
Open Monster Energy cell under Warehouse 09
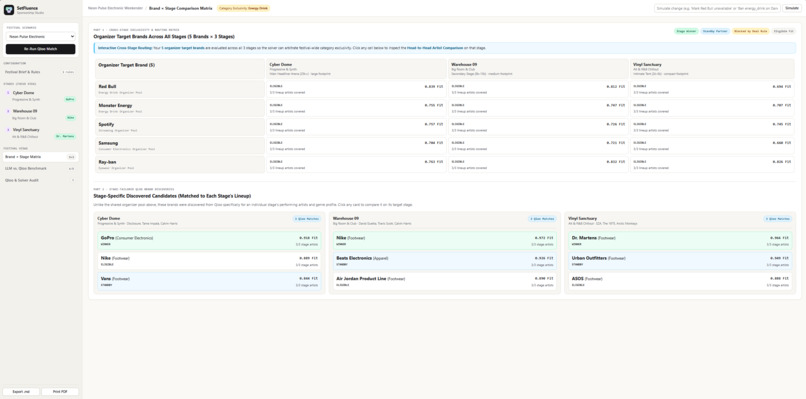538,108
